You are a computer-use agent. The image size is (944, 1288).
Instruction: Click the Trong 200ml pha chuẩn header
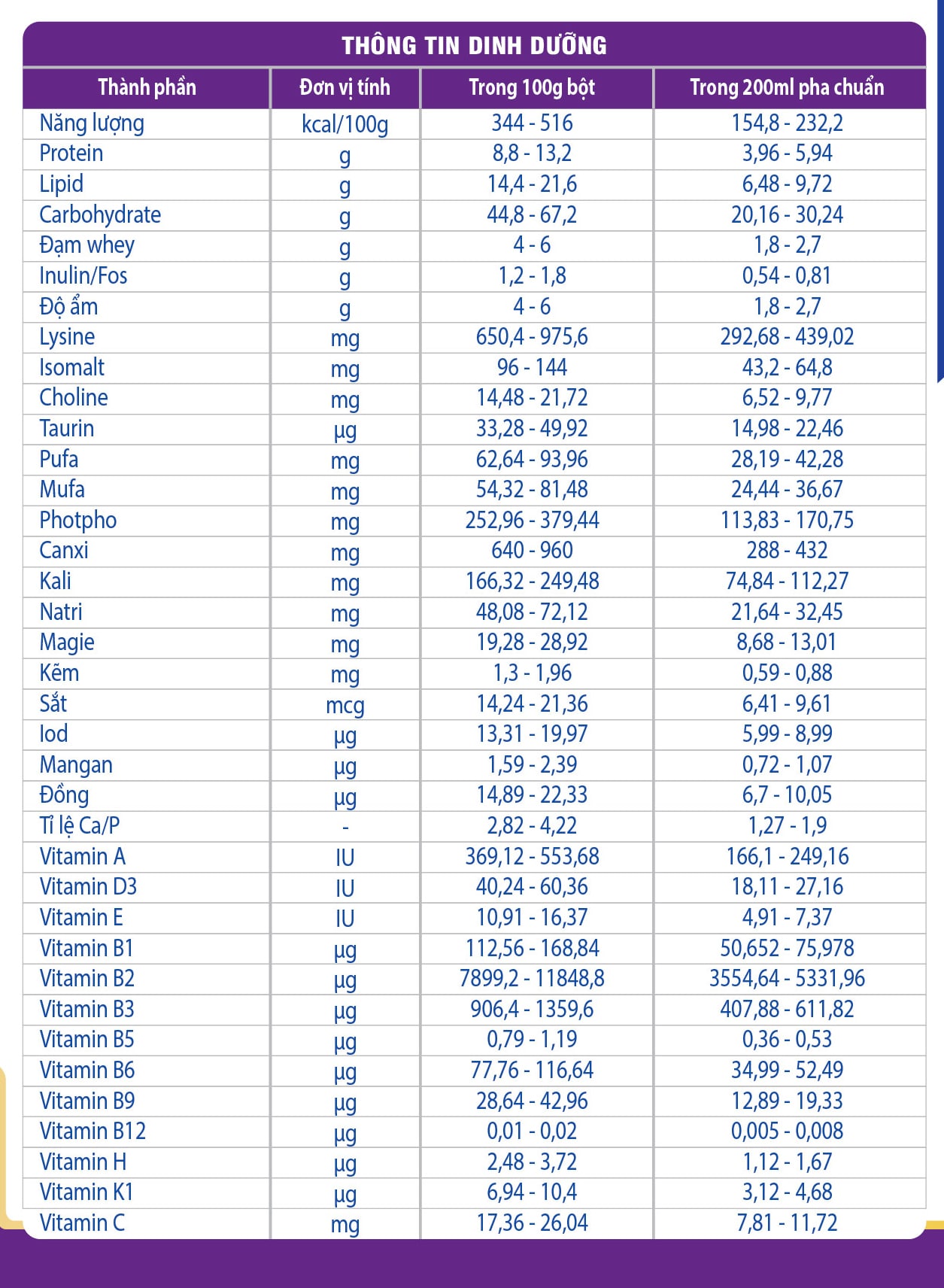(787, 88)
